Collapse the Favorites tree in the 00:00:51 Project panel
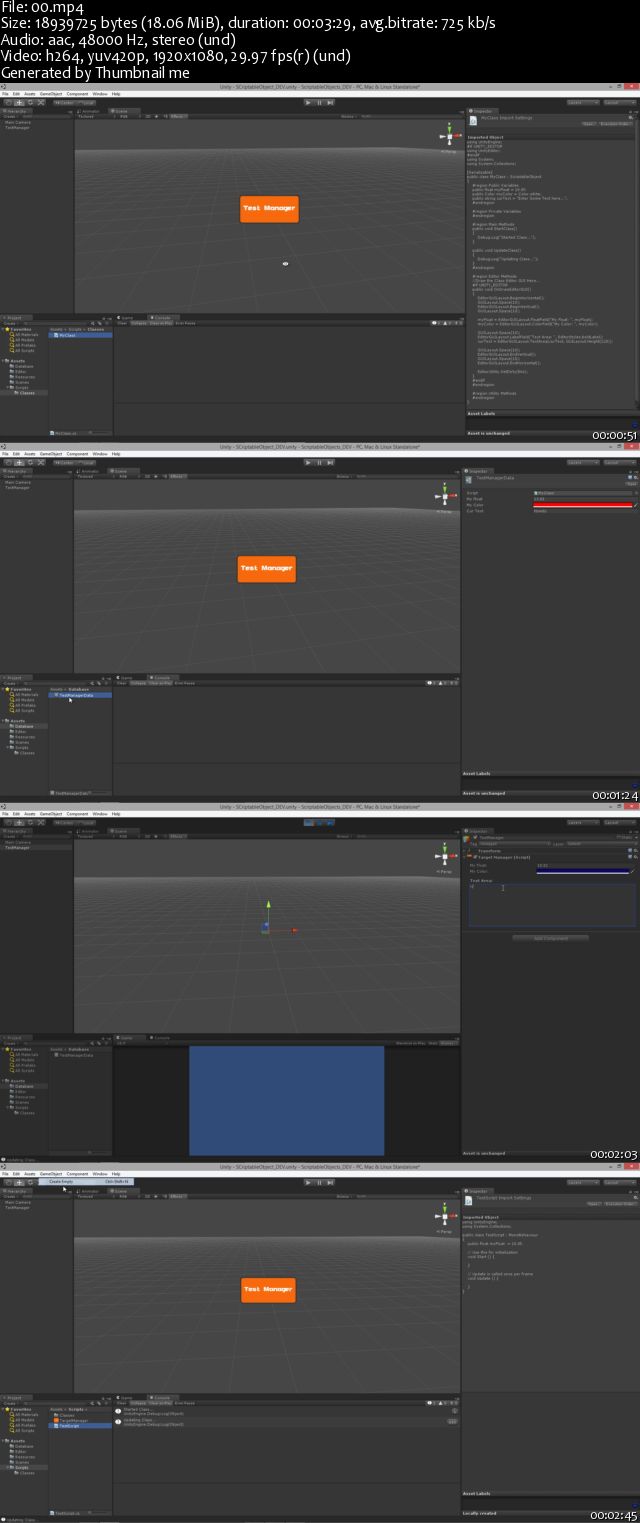640x1523 pixels. (3, 329)
